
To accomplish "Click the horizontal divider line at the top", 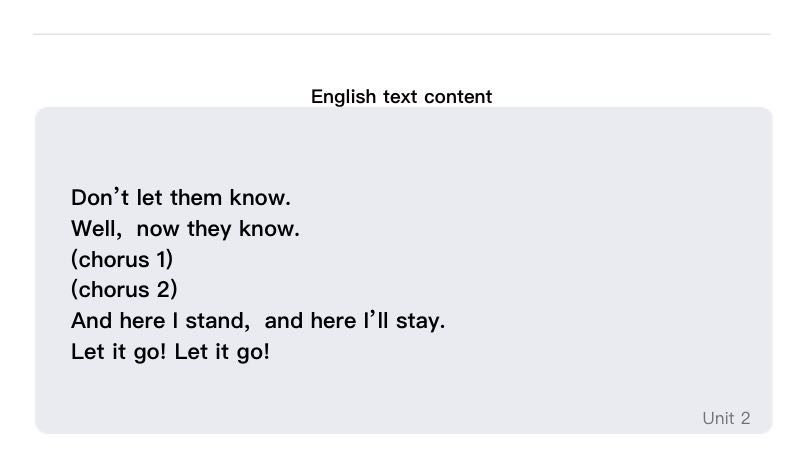I will pyautogui.click(x=401, y=34).
